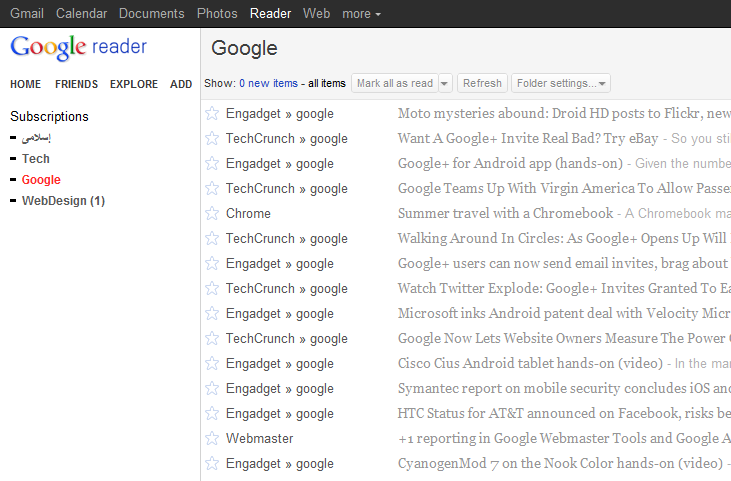Open Gmail from the top bar
731x481 pixels.
coord(27,14)
